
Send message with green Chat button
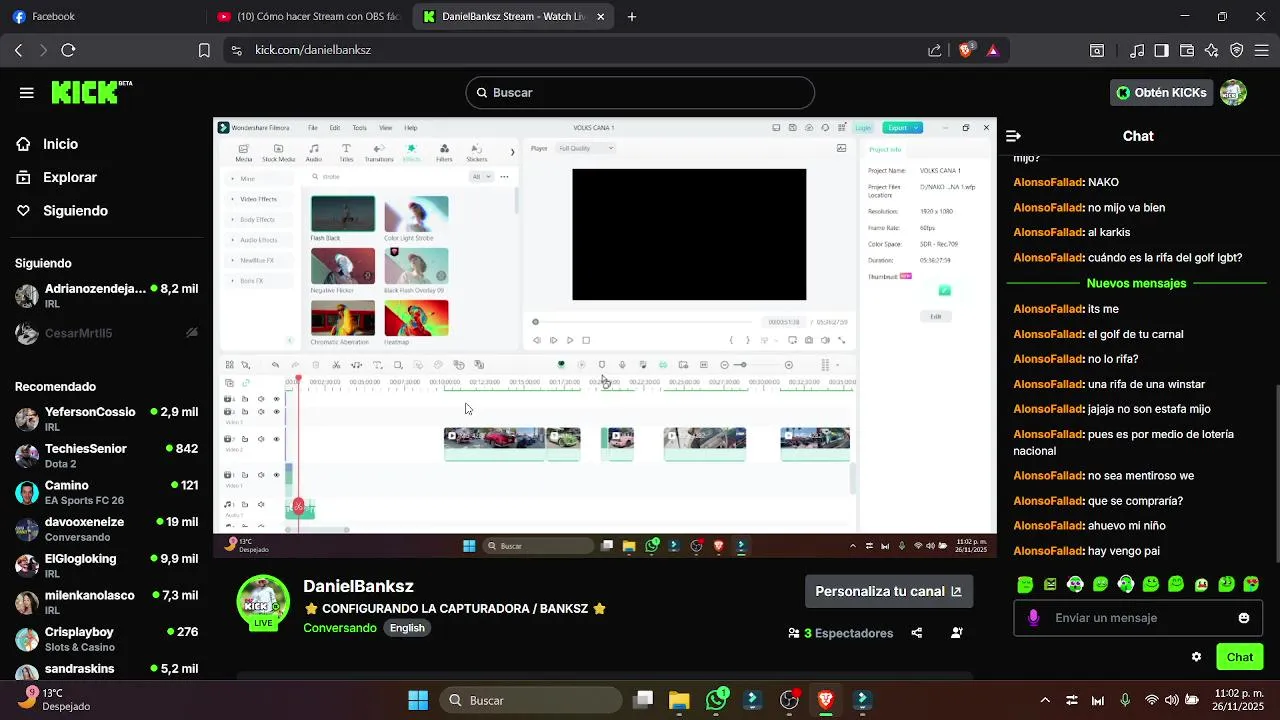[x=1240, y=657]
